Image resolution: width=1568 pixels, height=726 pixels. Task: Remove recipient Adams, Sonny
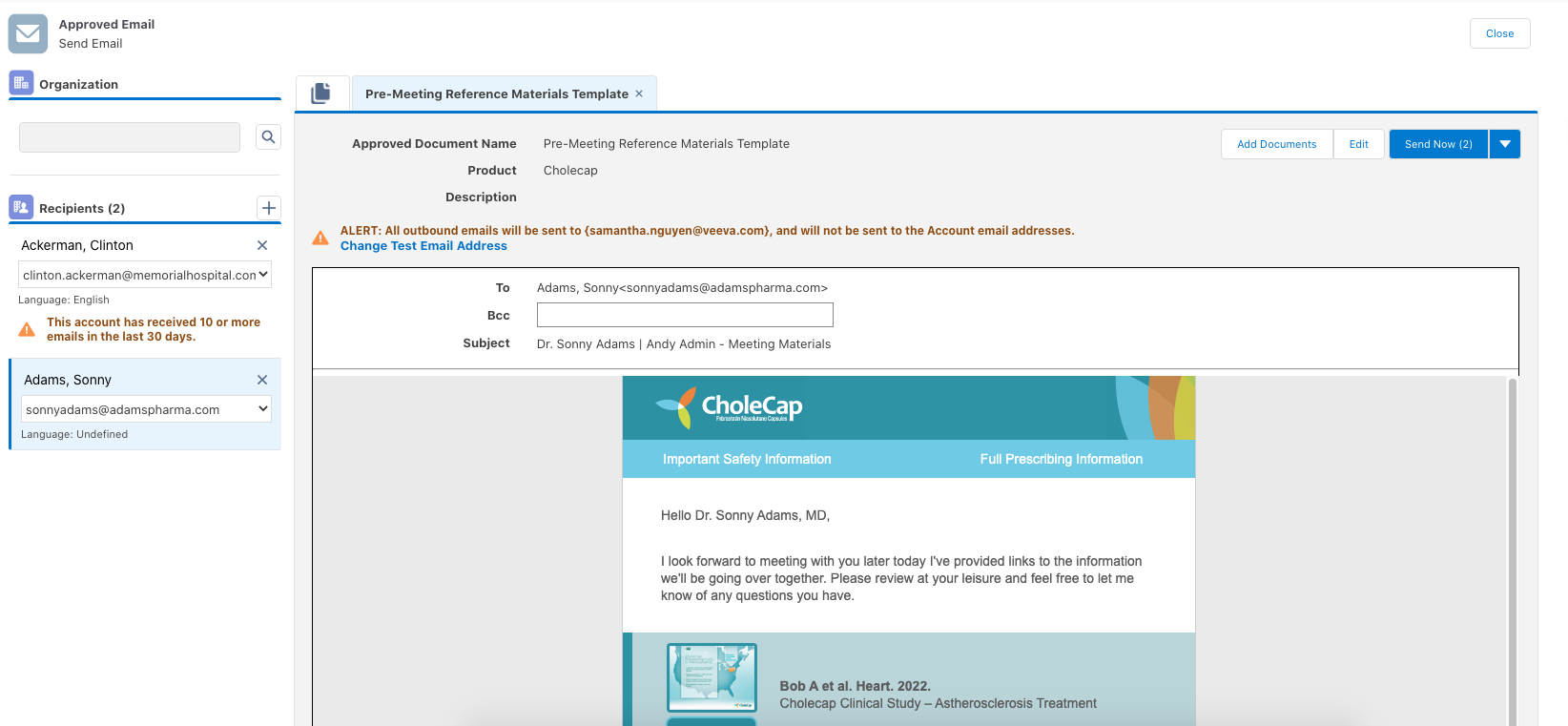(262, 380)
